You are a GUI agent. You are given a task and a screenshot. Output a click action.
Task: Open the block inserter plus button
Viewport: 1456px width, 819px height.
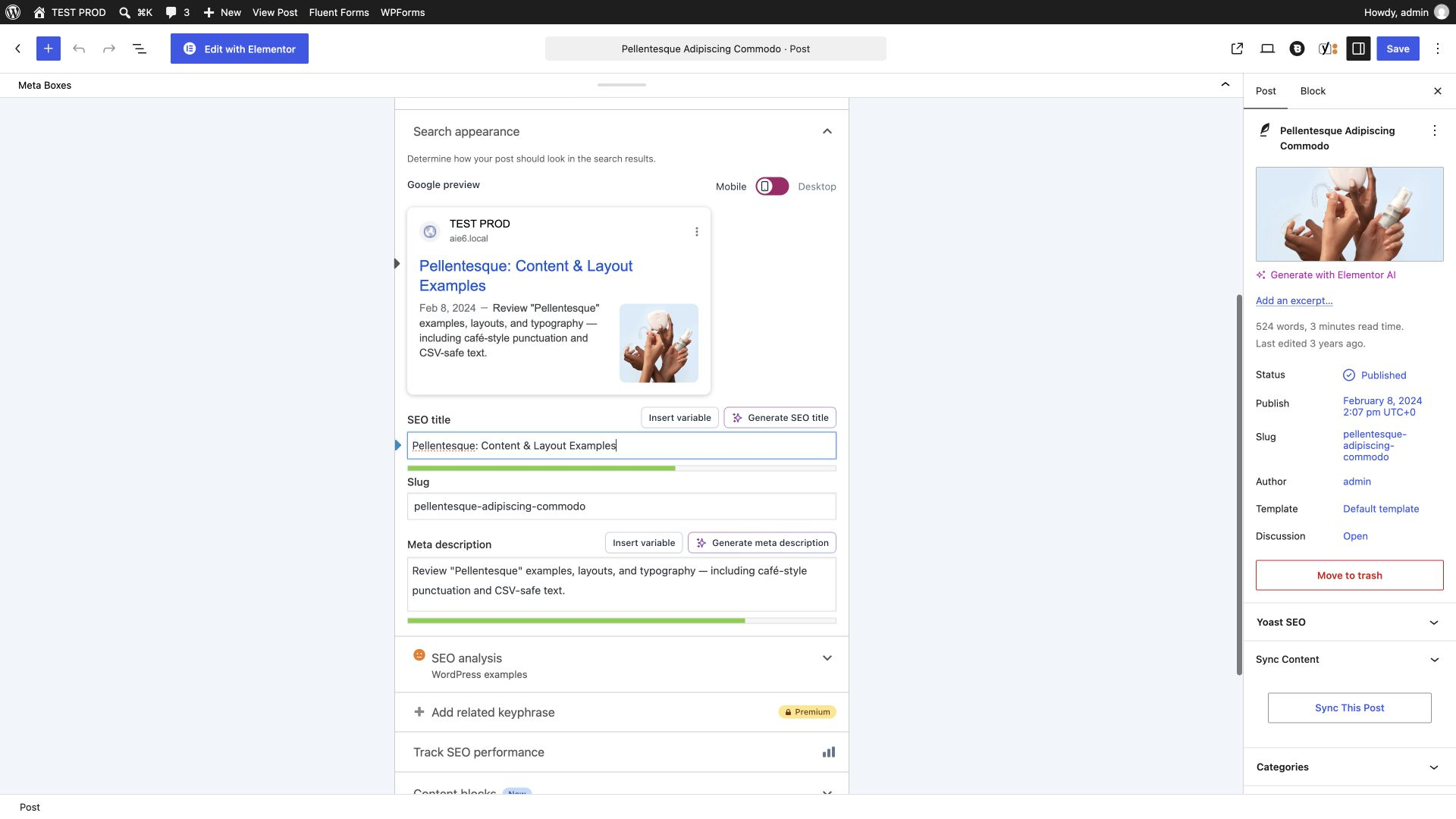tap(48, 49)
